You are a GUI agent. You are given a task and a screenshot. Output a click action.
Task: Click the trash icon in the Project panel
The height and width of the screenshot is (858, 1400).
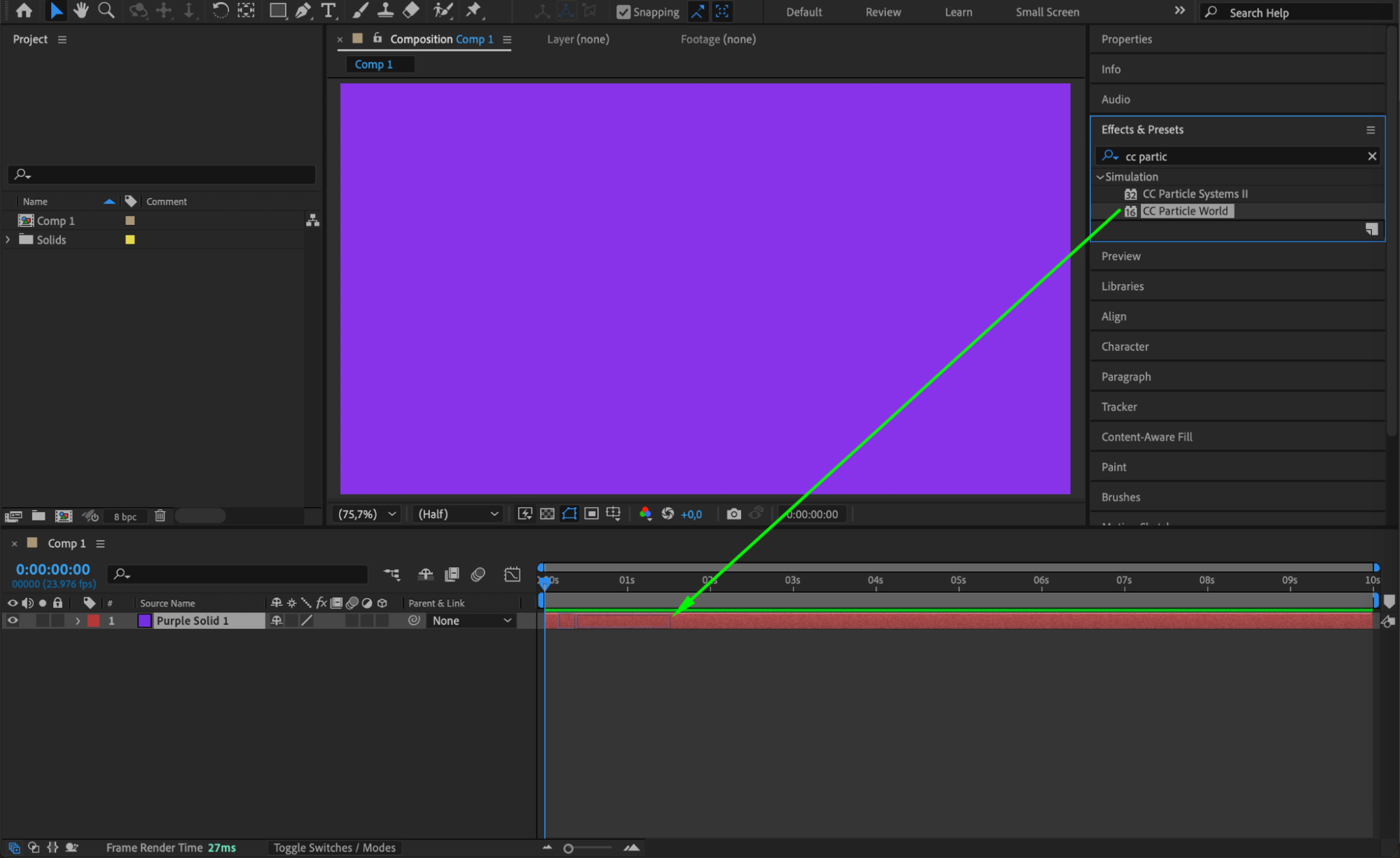click(160, 516)
